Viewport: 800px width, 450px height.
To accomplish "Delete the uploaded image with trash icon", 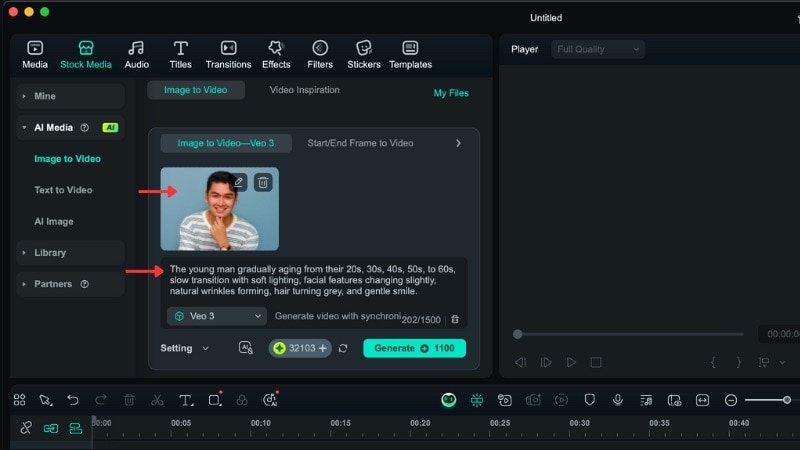I will click(x=263, y=182).
